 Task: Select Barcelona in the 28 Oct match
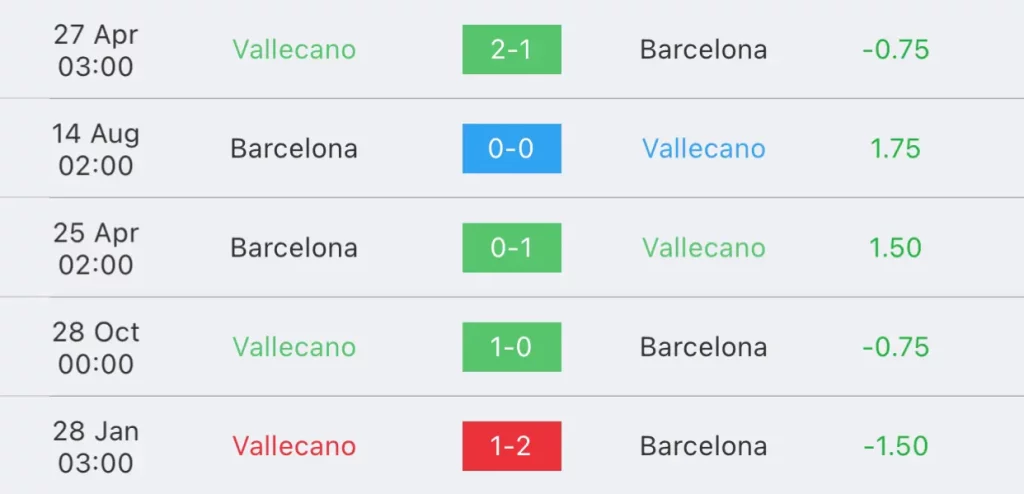pyautogui.click(x=703, y=347)
